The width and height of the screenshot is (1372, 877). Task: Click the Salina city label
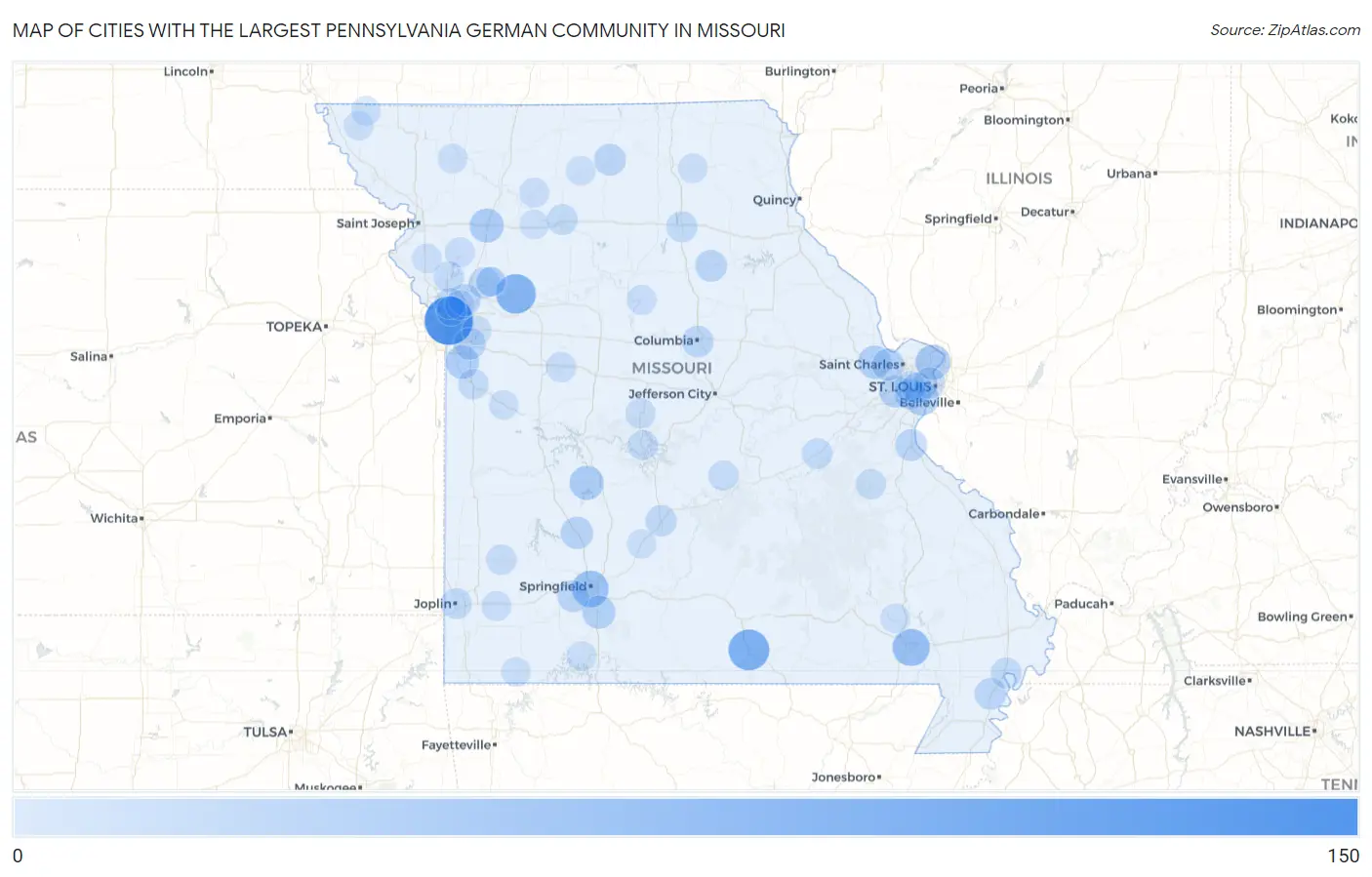coord(89,356)
